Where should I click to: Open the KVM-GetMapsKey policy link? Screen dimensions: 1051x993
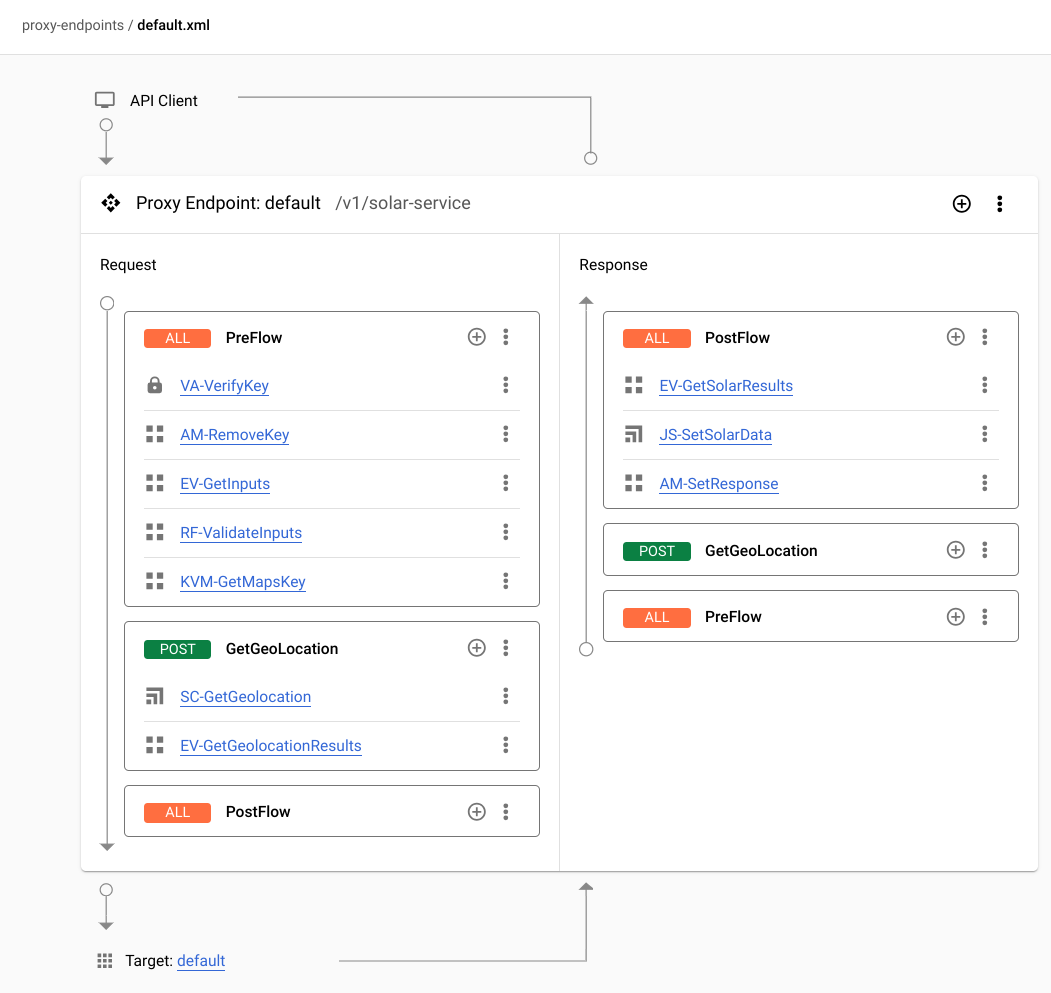click(x=243, y=581)
